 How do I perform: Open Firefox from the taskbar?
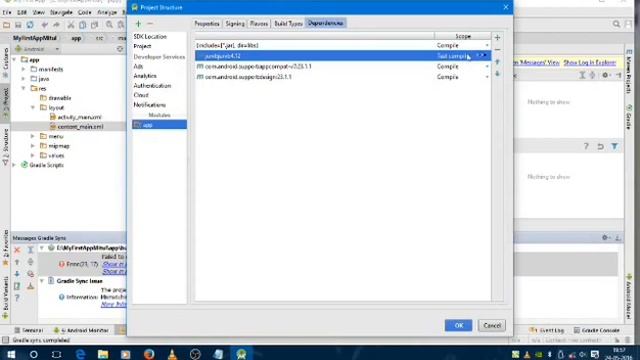(149, 354)
